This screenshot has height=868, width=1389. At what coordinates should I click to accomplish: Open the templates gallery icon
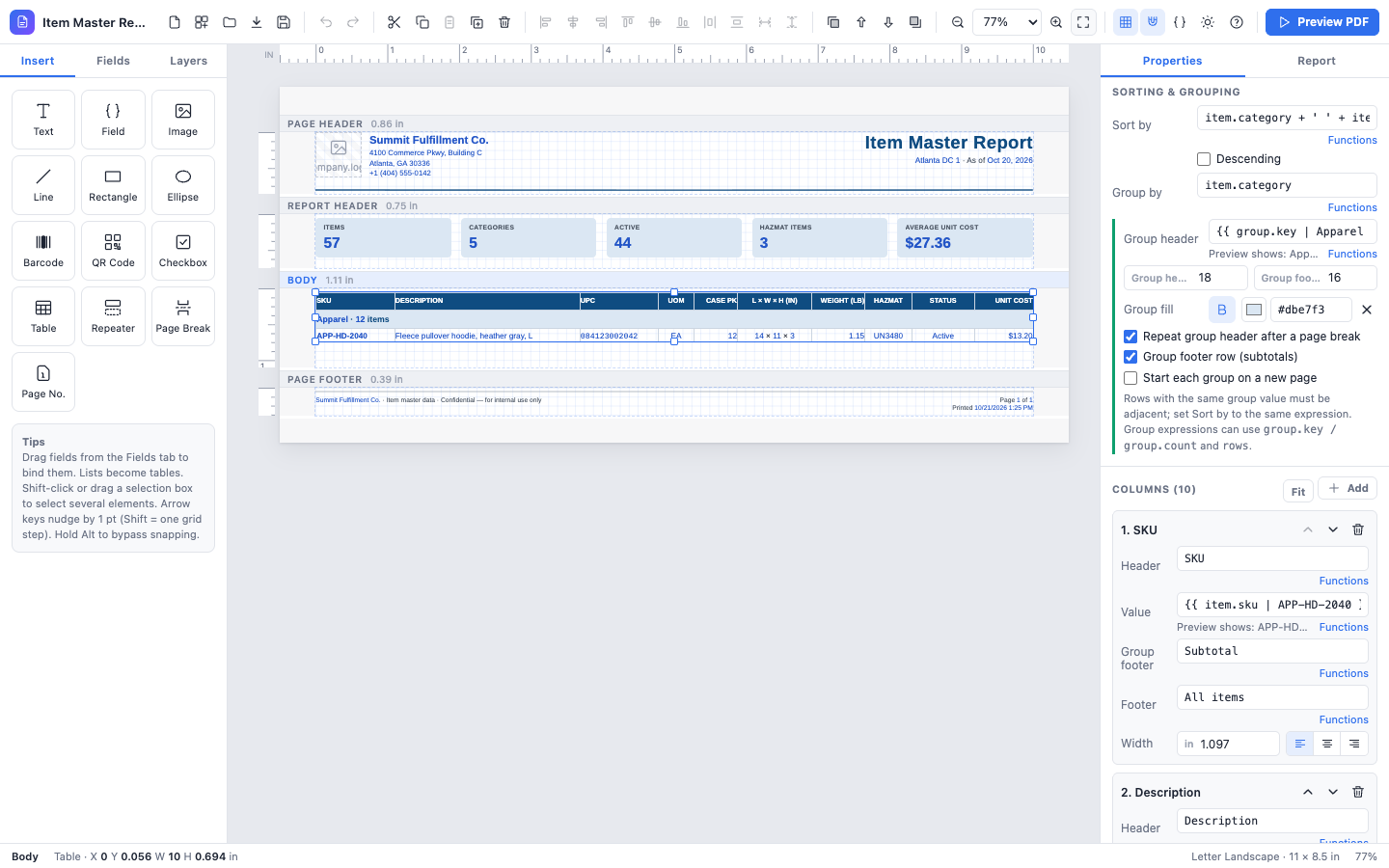pos(202,22)
